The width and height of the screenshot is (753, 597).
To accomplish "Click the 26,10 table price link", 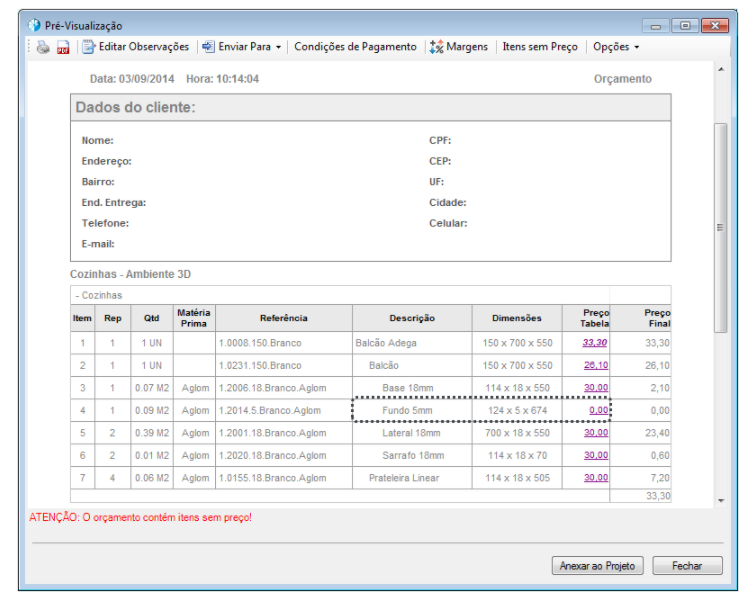I will pyautogui.click(x=596, y=366).
